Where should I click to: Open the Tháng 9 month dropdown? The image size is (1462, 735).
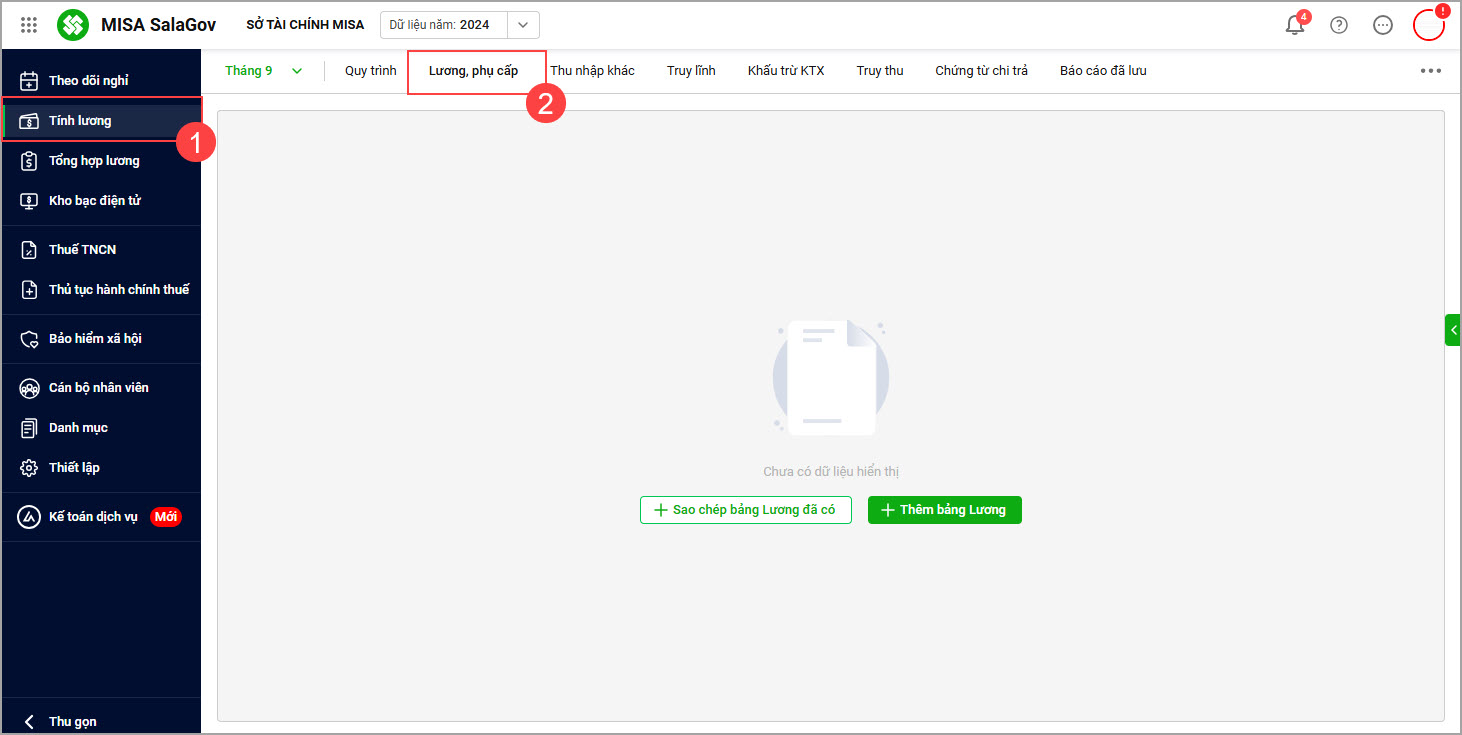[264, 70]
